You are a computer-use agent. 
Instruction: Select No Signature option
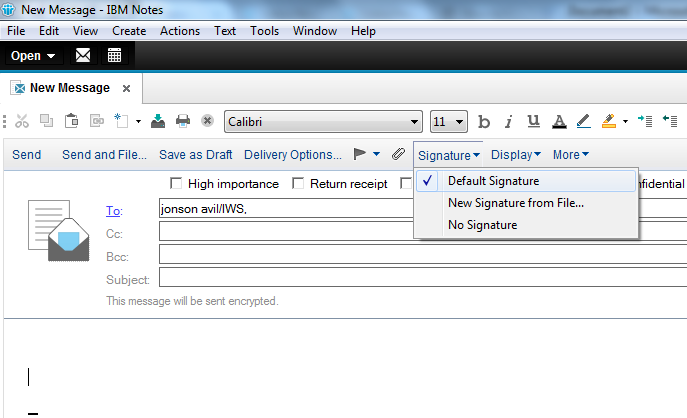(x=525, y=225)
